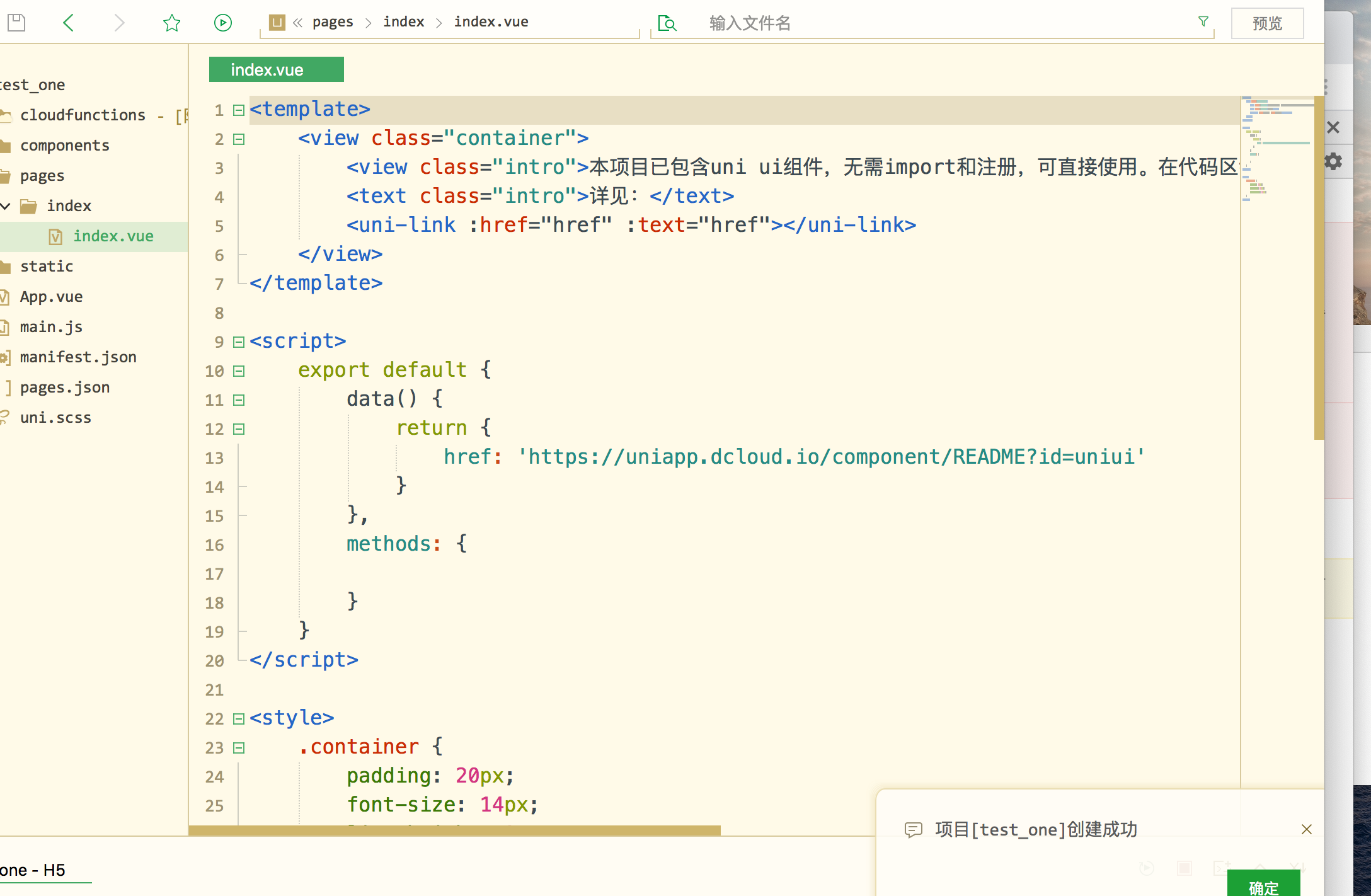Click the save file icon
The height and width of the screenshot is (896, 1371).
pos(16,23)
